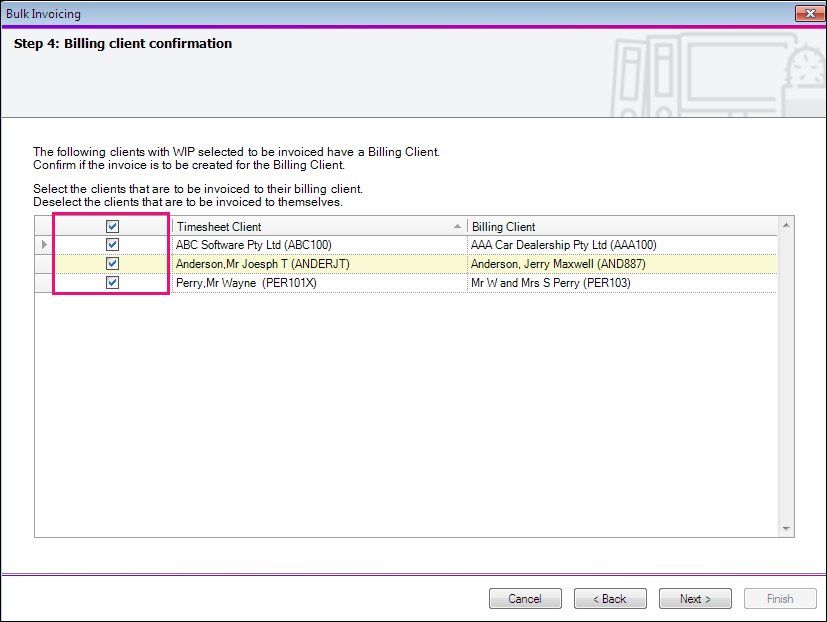Uncheck the ABC Software Pty Ltd row checkbox

[113, 245]
